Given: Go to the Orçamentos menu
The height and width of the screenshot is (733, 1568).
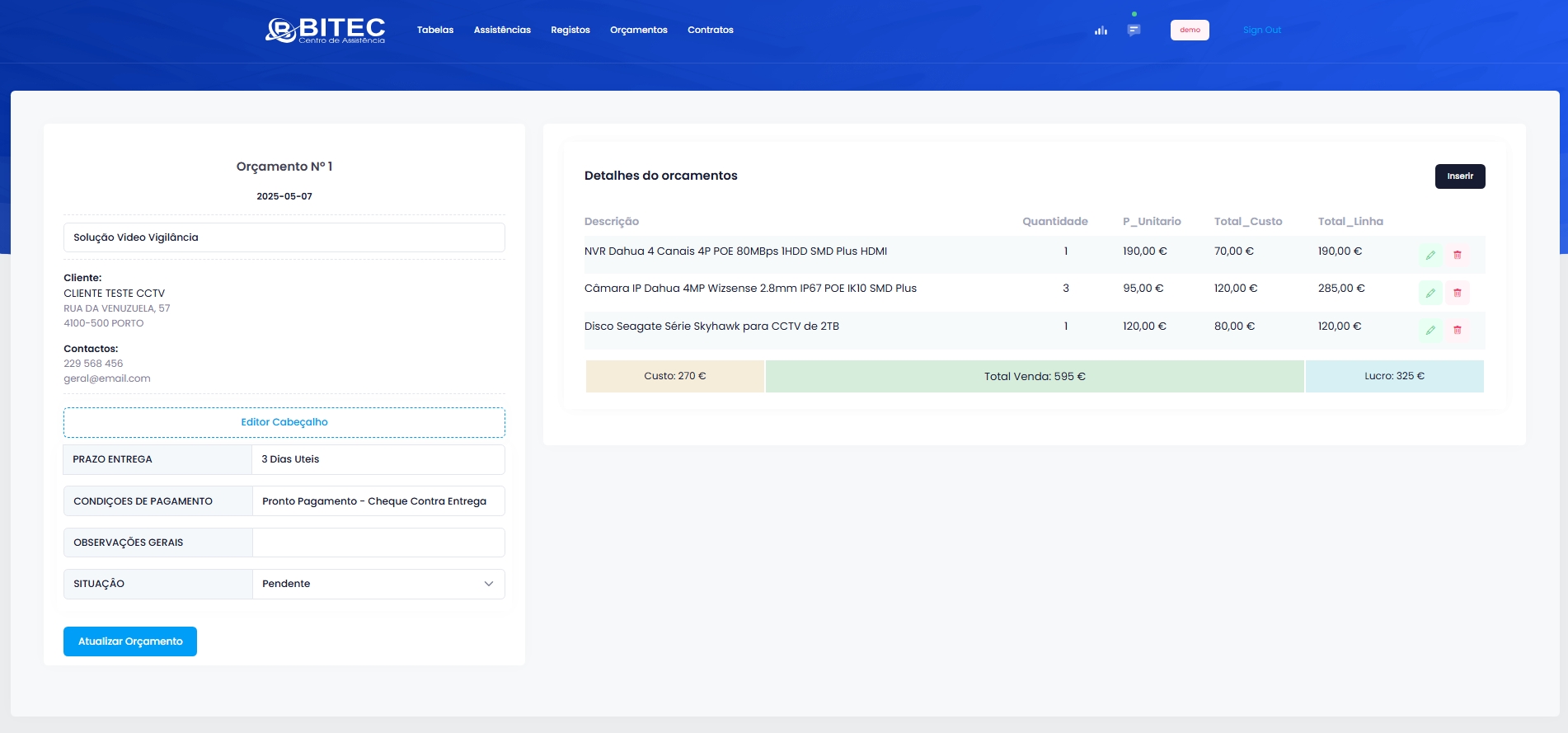Looking at the screenshot, I should pos(638,31).
